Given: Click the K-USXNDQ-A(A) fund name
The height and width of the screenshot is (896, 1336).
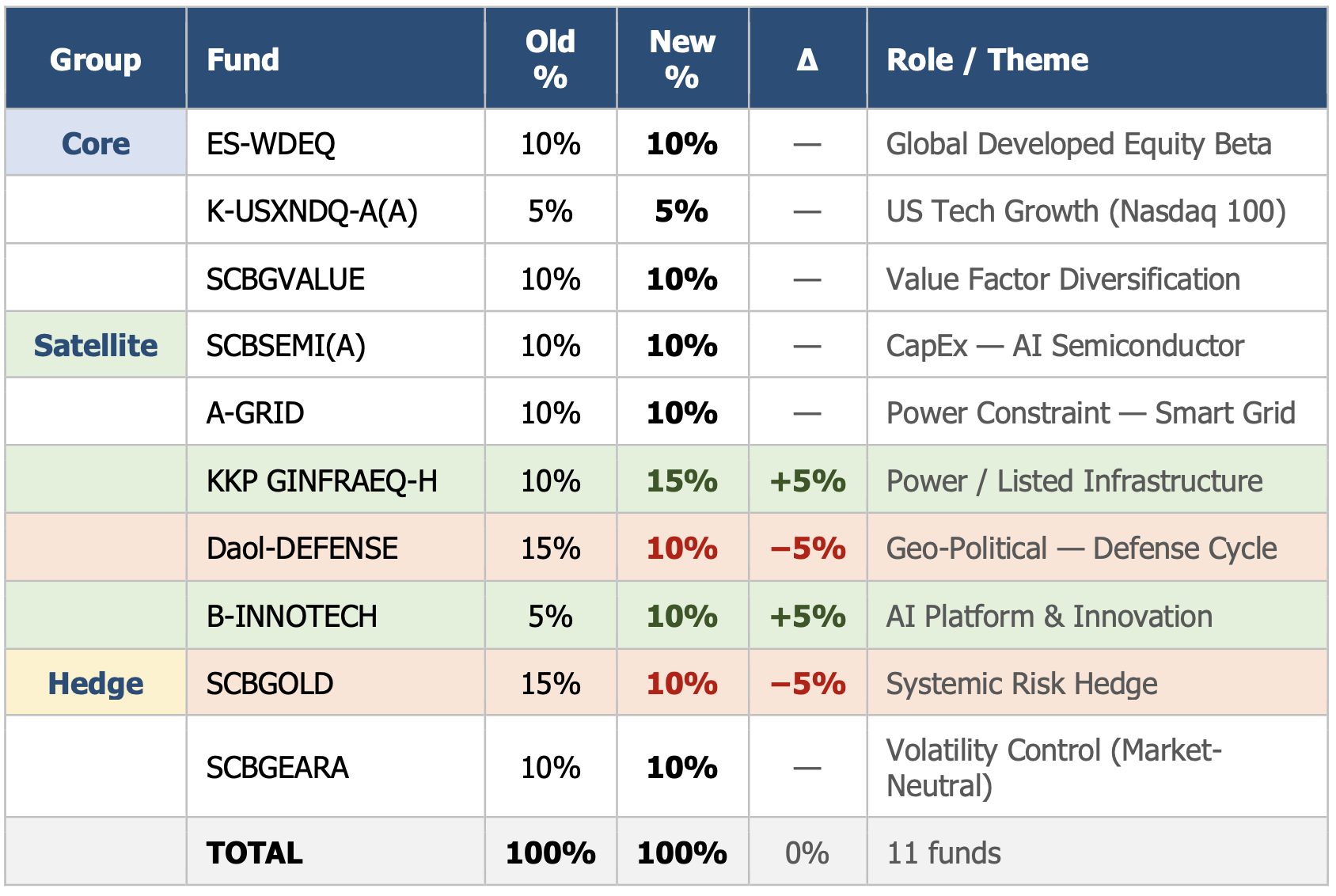Looking at the screenshot, I should click(312, 211).
